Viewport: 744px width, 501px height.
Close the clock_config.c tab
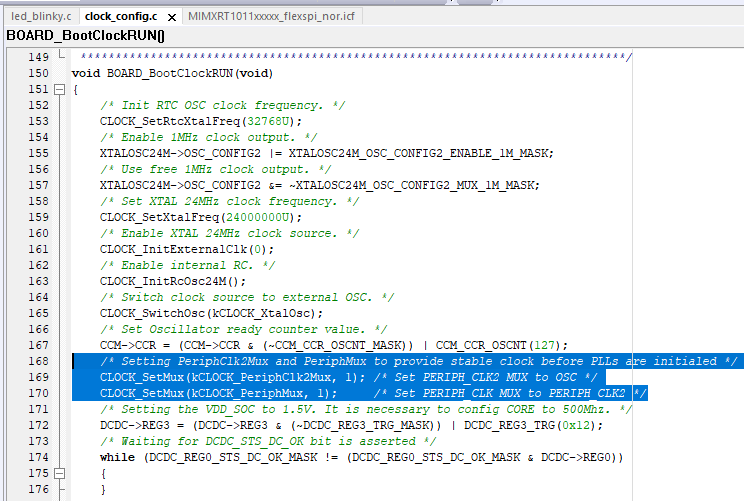[x=172, y=18]
